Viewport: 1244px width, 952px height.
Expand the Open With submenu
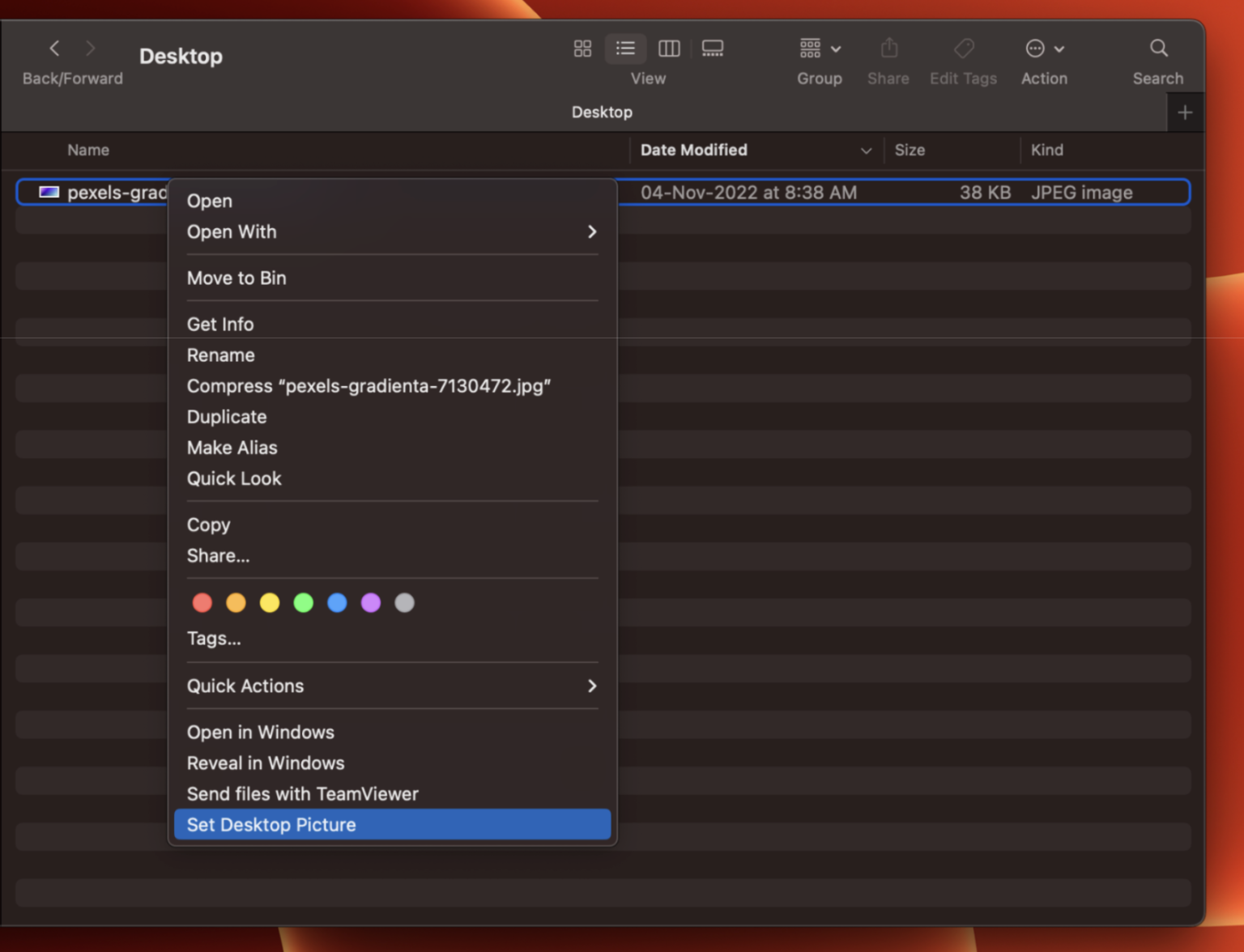click(232, 232)
